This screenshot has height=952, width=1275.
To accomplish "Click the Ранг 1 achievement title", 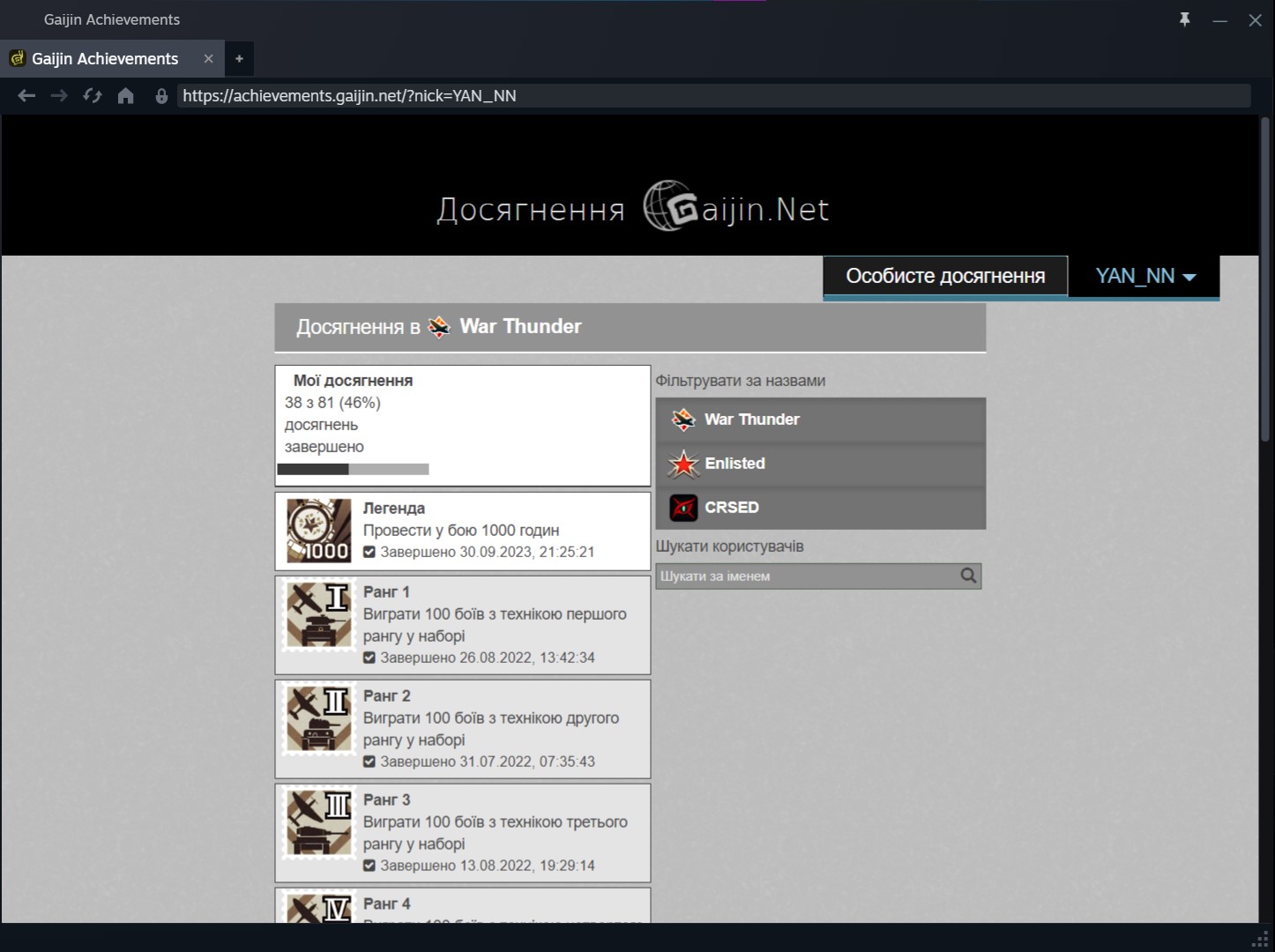I will point(386,592).
